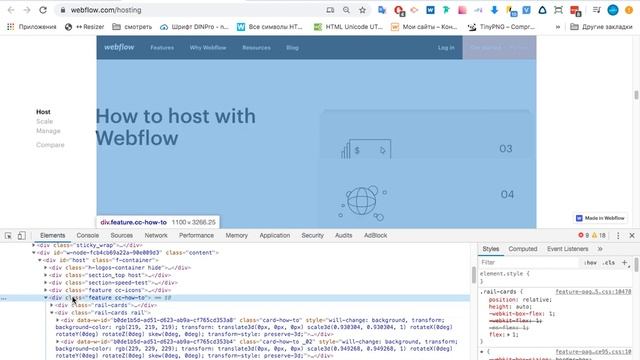Click the red error count badge
Image resolution: width=640 pixels, height=360 pixels.
pos(583,235)
